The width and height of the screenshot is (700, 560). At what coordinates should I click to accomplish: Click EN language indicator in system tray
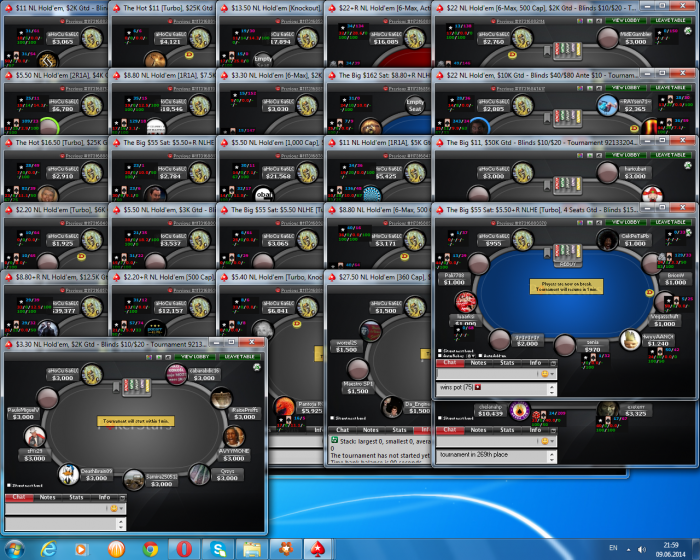613,548
